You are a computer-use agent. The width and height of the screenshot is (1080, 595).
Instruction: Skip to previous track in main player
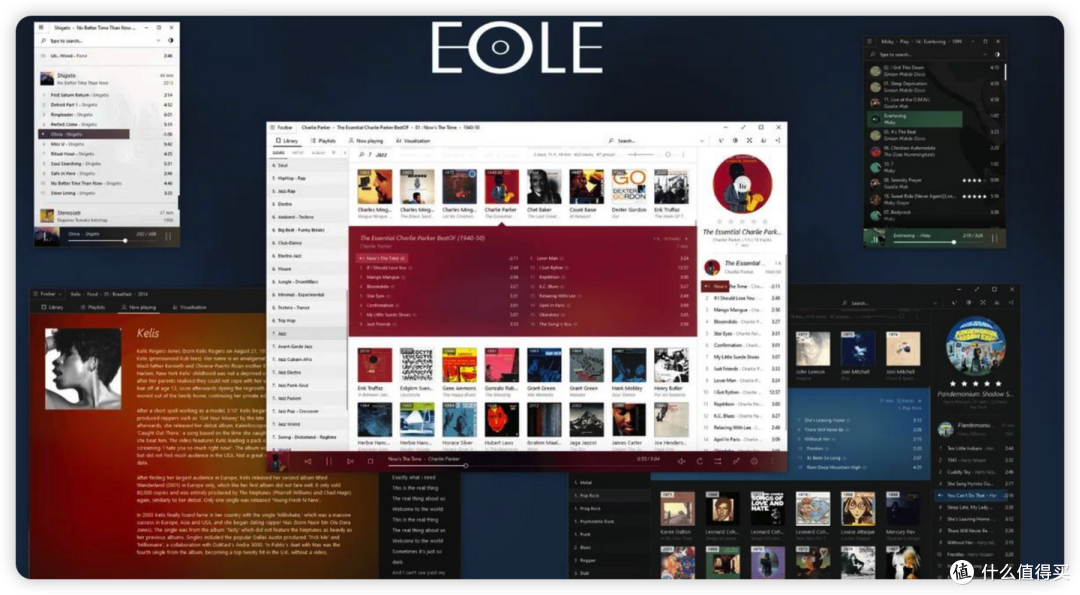coord(307,461)
